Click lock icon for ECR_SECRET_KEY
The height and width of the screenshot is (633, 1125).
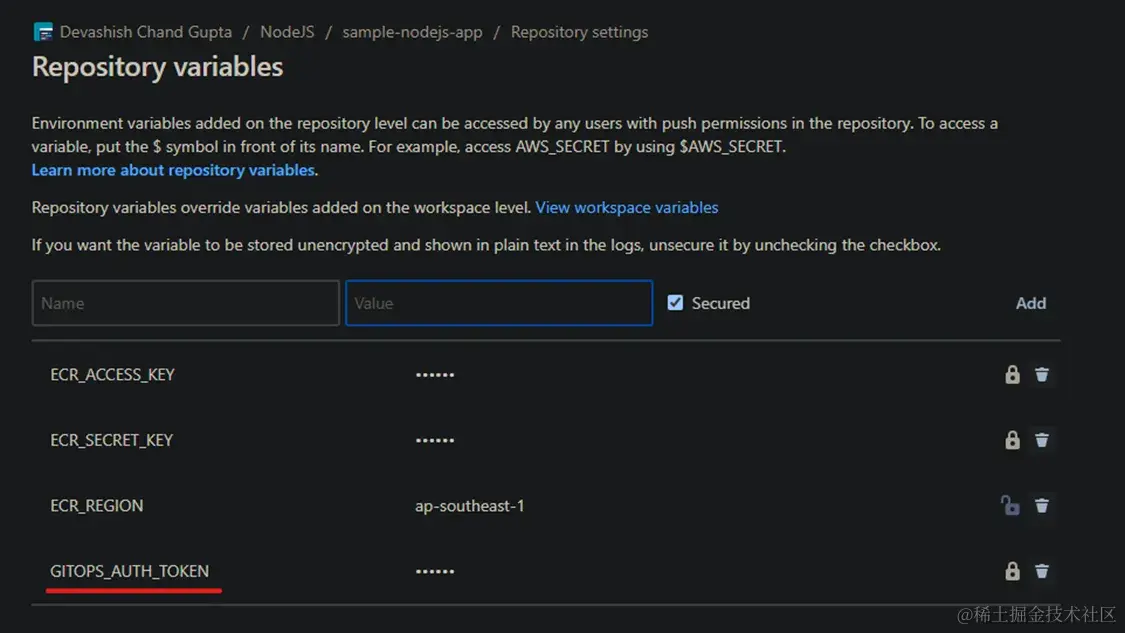click(1012, 440)
